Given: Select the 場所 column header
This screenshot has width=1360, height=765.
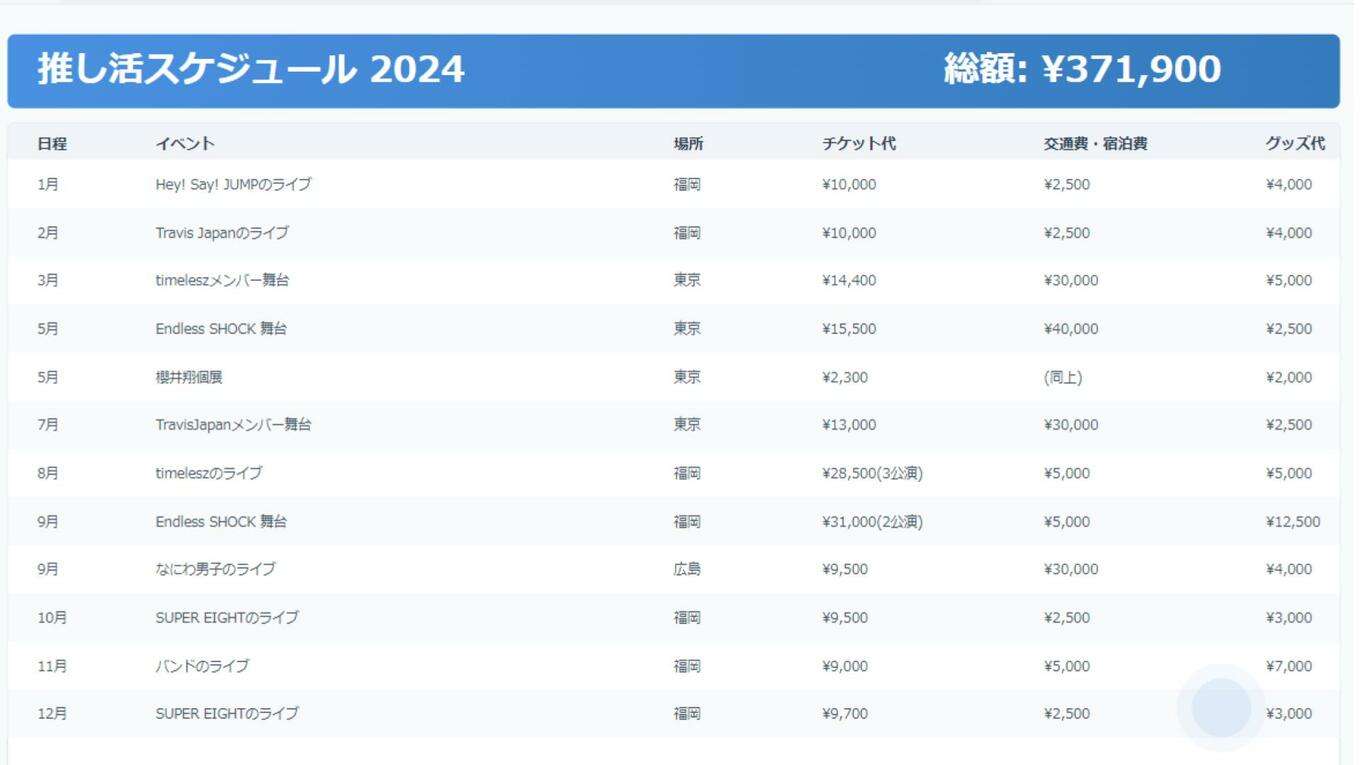Looking at the screenshot, I should 688,144.
